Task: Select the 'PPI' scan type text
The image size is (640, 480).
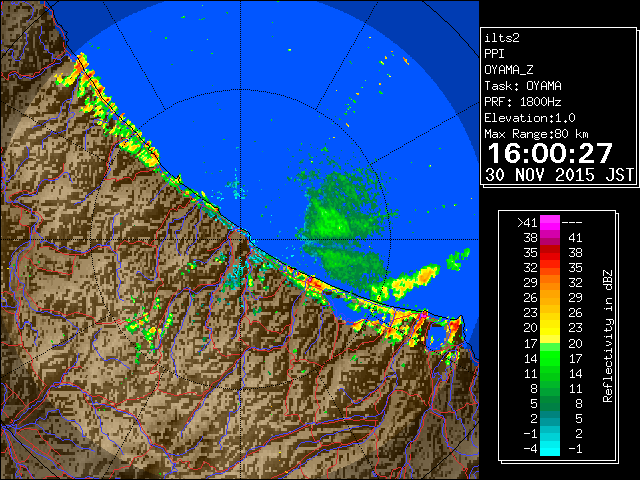Action: [x=494, y=54]
